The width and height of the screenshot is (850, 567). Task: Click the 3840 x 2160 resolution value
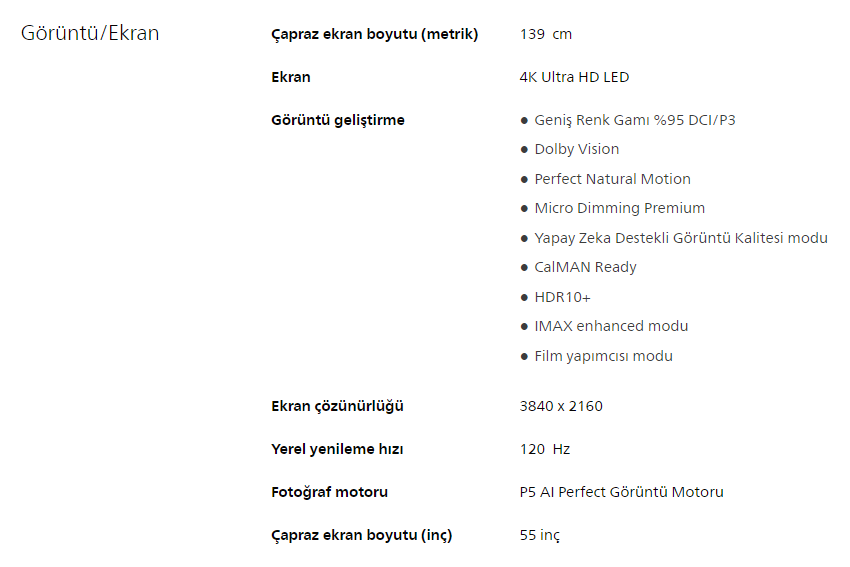561,406
